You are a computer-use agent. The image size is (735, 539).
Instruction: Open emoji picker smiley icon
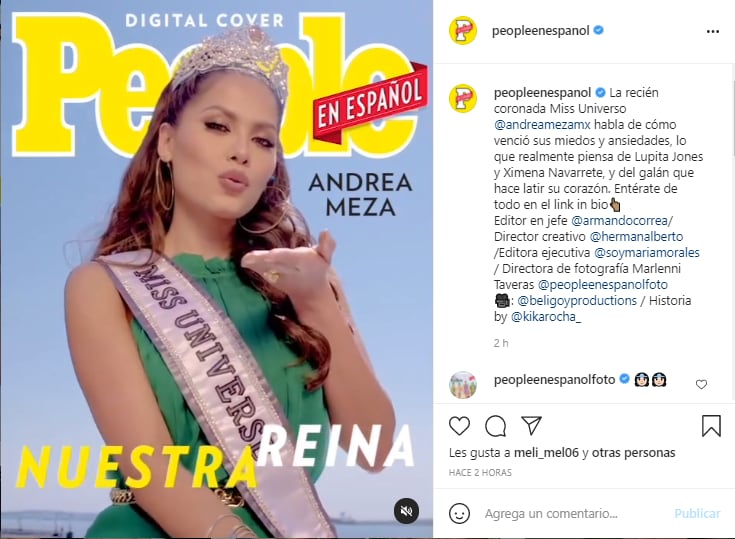point(459,514)
